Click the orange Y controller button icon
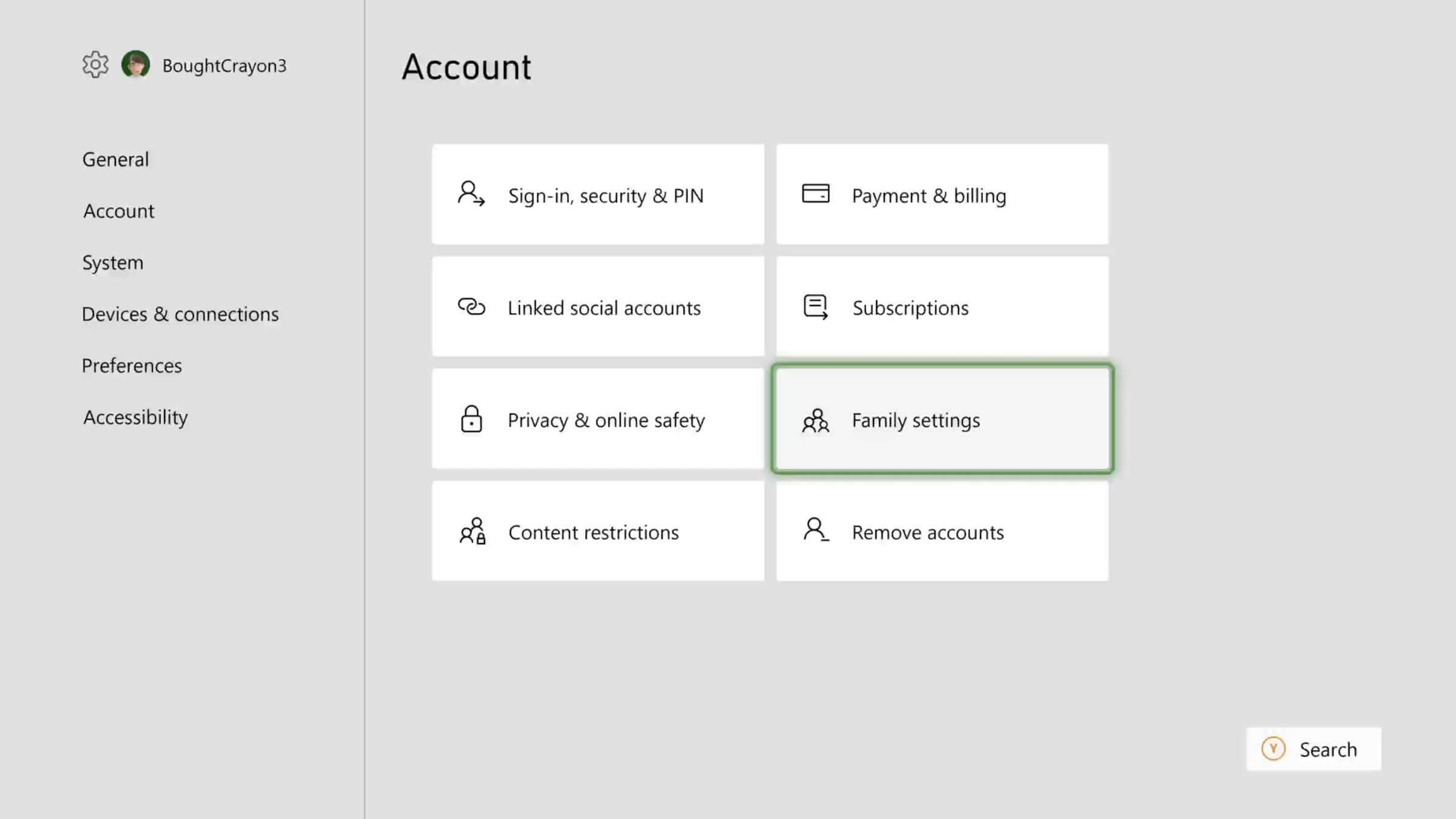Viewport: 1456px width, 819px height. 1273,749
